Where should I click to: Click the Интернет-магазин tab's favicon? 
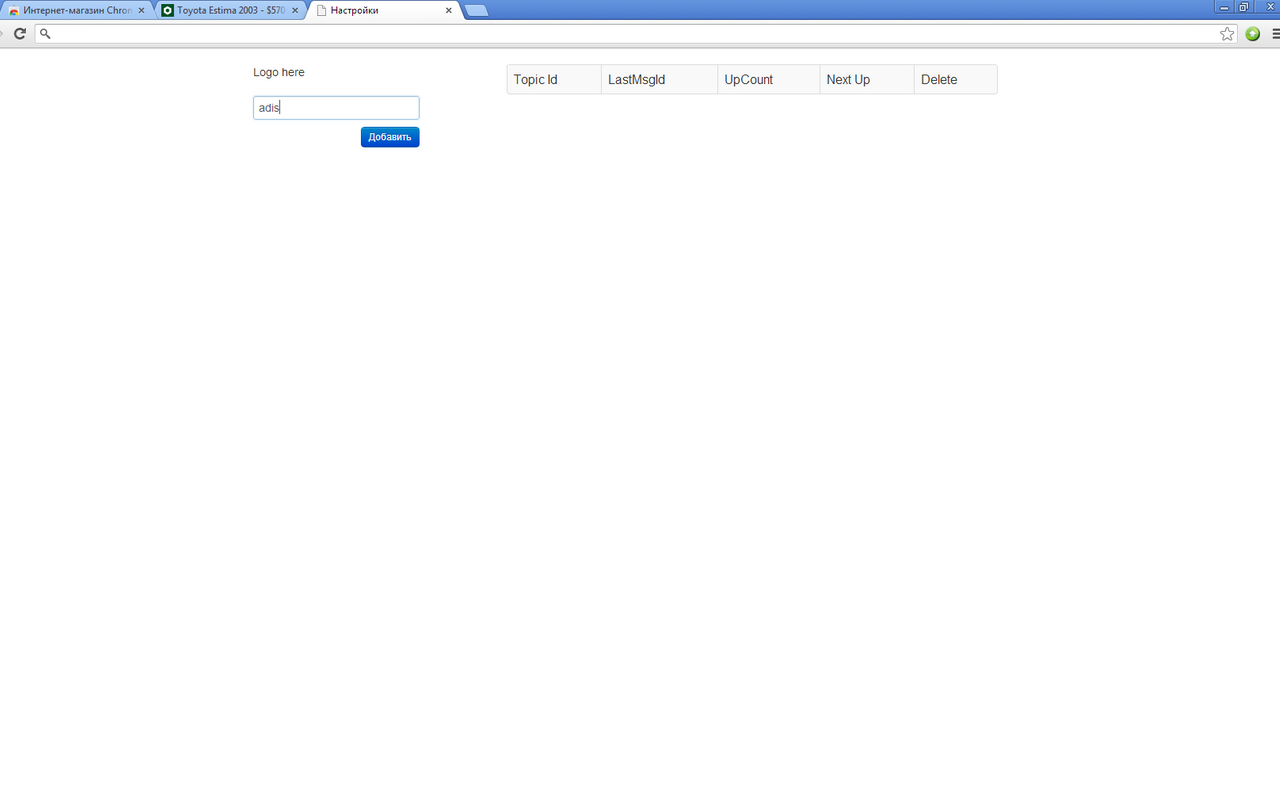click(12, 10)
